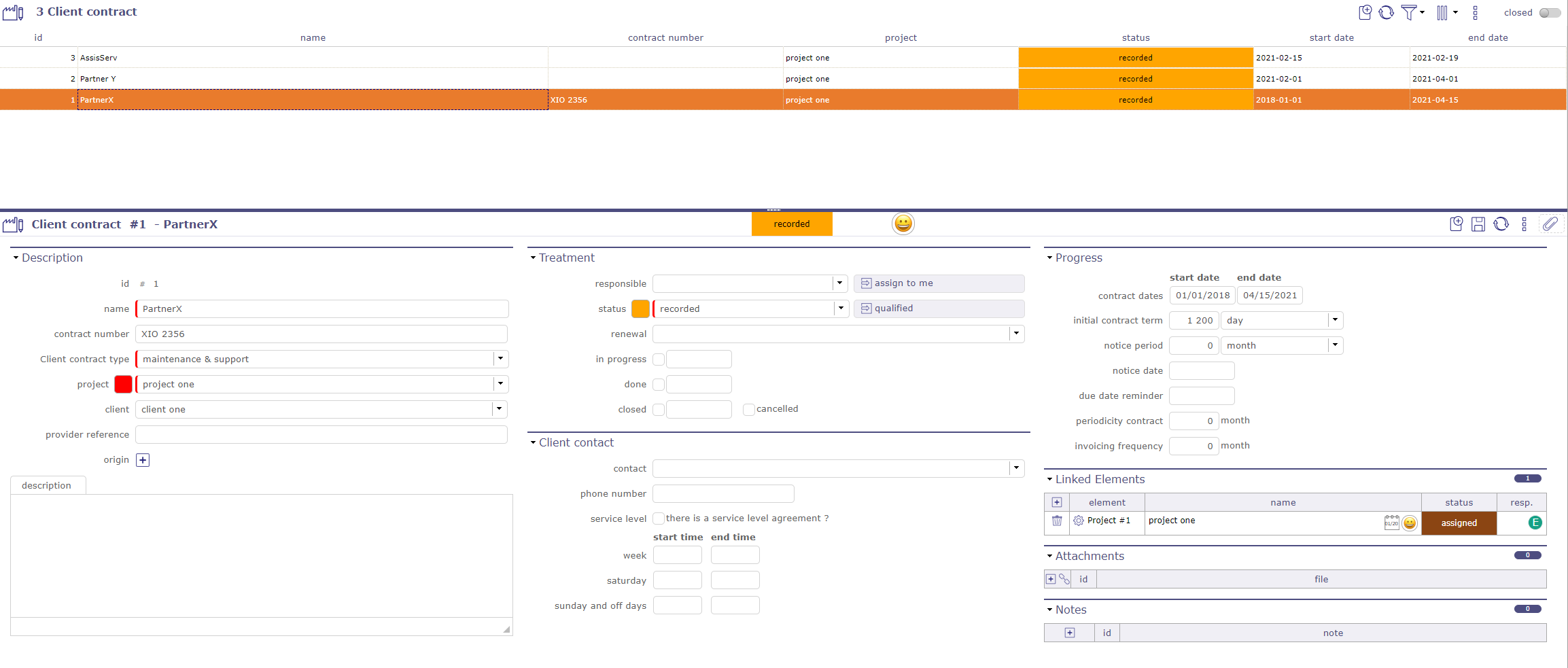Change initial contract term unit from day dropdown
The width and height of the screenshot is (1568, 668).
(1335, 320)
